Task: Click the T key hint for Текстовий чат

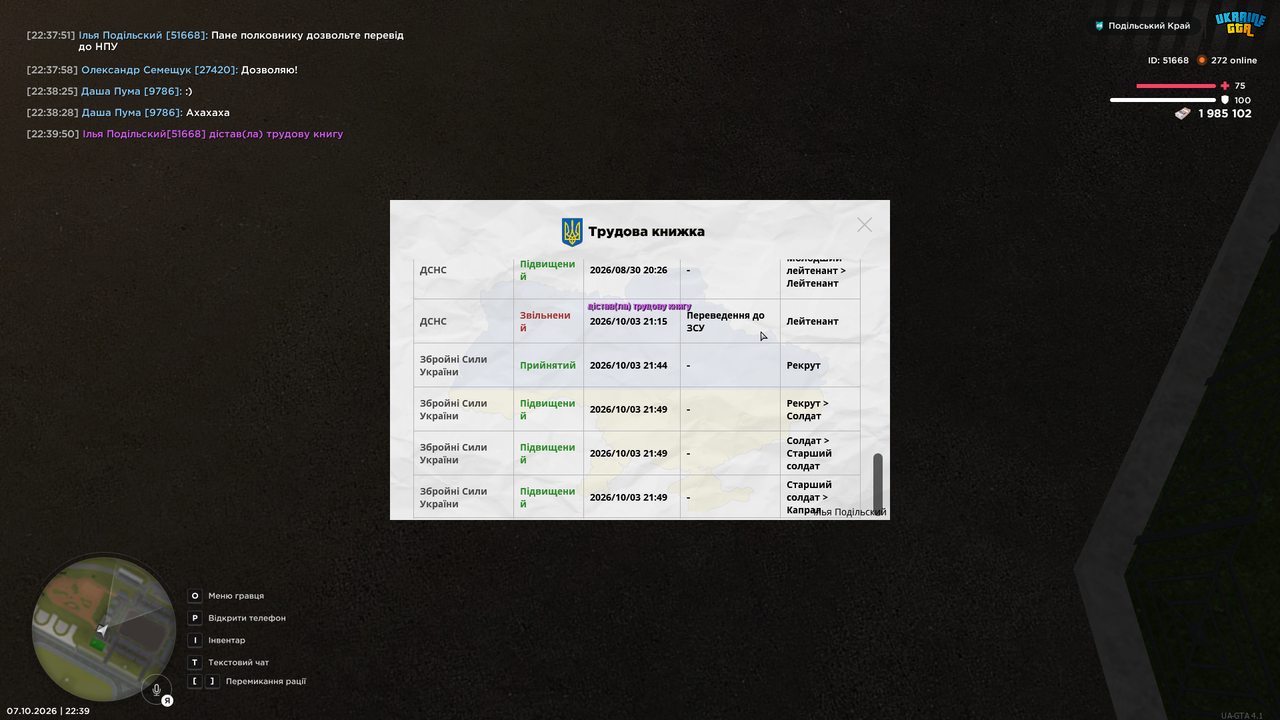Action: (195, 662)
